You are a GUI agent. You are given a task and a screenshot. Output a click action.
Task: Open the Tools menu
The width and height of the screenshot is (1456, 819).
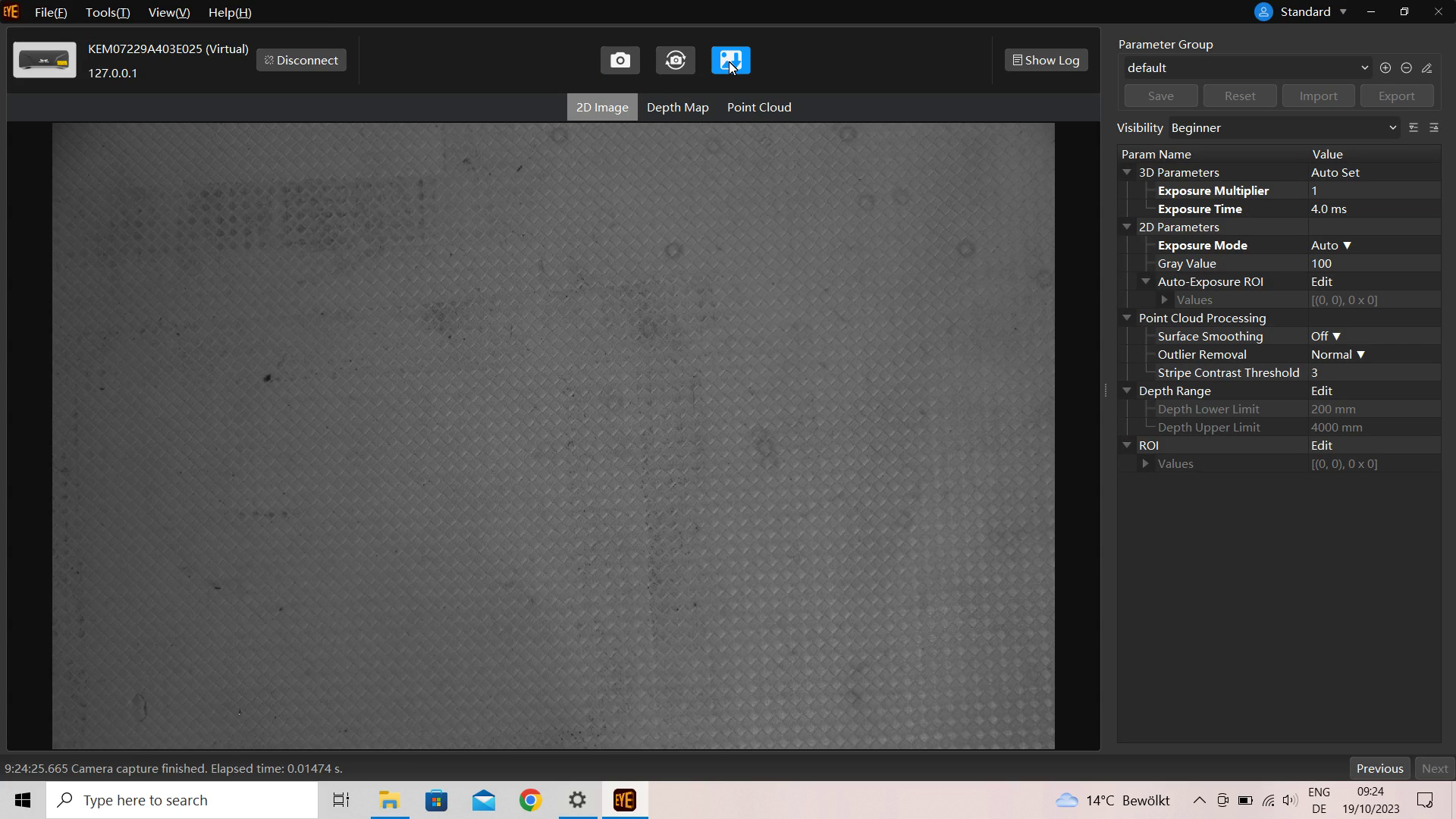click(x=107, y=13)
